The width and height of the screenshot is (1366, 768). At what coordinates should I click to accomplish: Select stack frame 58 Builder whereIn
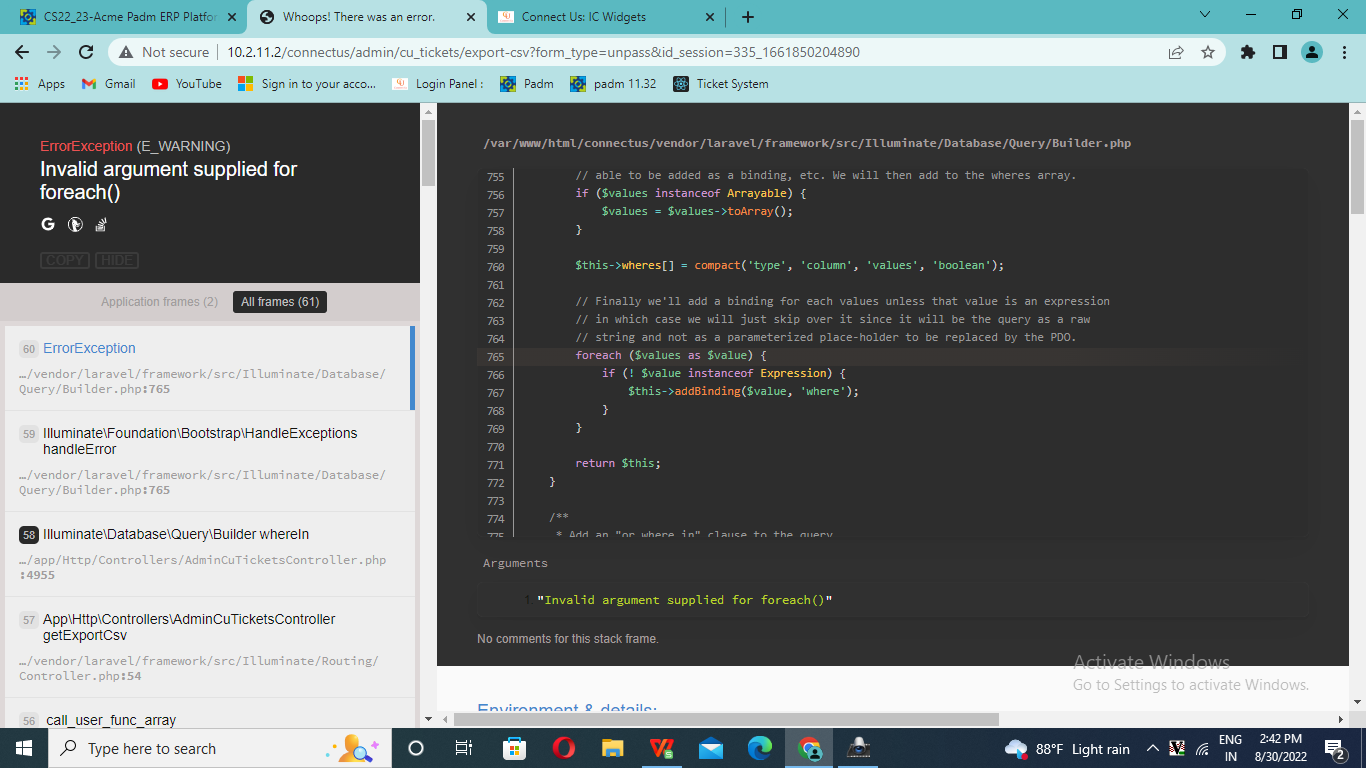coord(209,554)
